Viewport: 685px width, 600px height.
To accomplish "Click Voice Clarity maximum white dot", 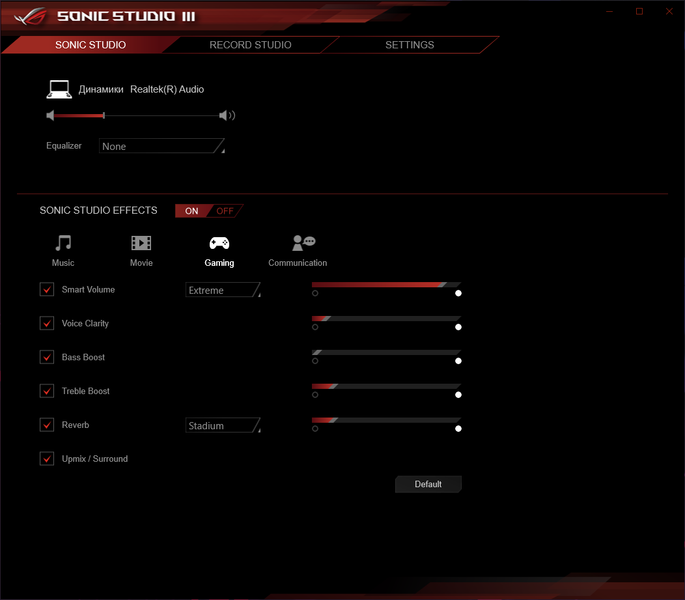I will click(458, 327).
